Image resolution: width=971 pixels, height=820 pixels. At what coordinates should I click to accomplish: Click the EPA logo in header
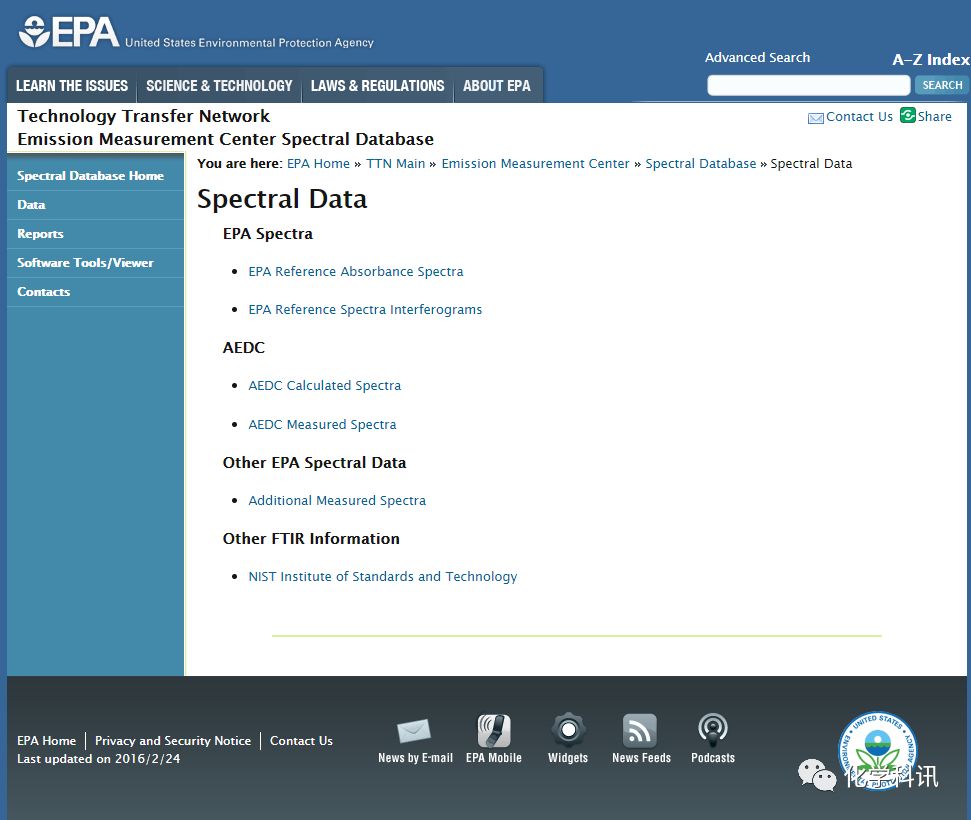68,33
